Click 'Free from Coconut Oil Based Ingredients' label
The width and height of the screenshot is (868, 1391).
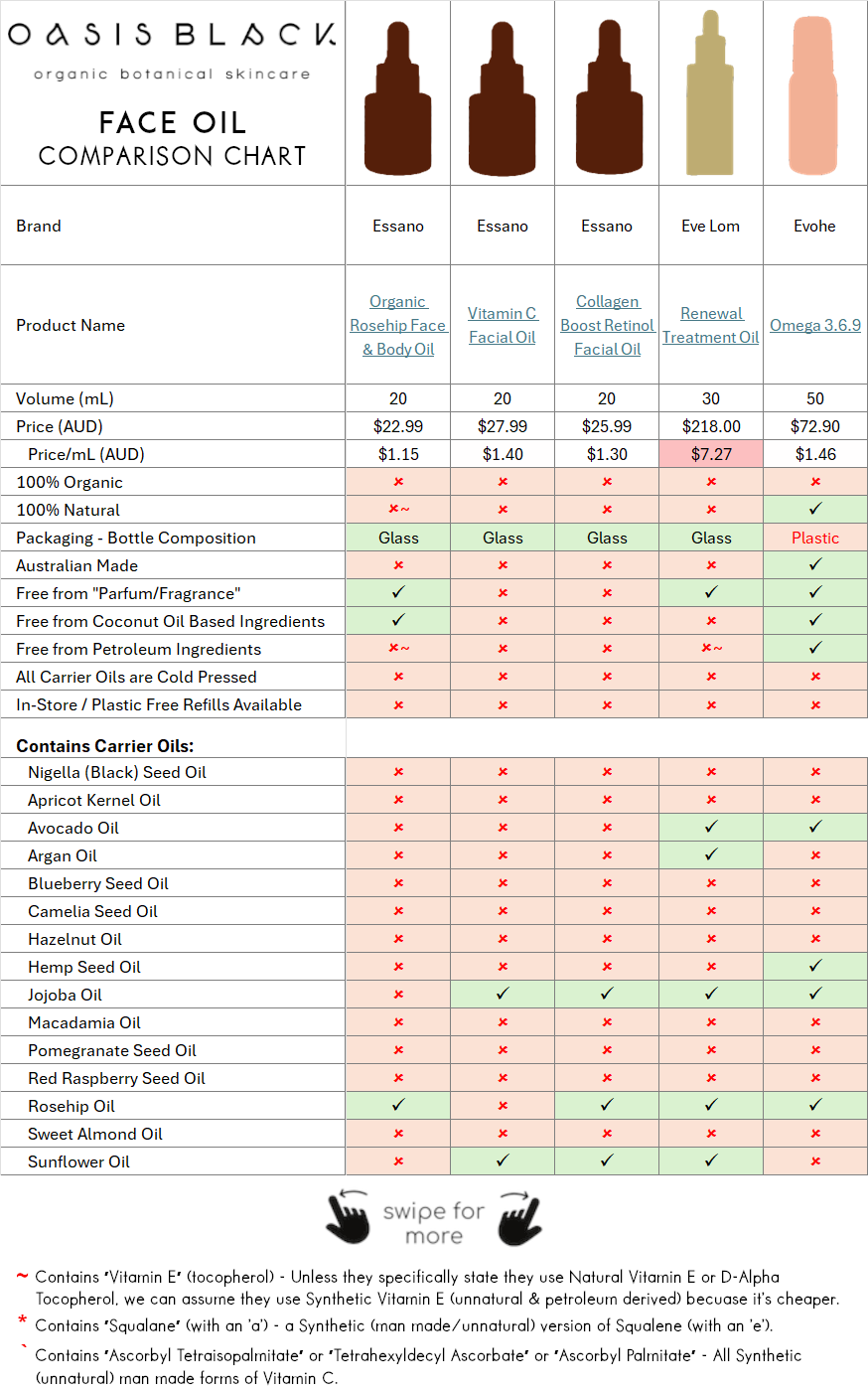click(170, 621)
